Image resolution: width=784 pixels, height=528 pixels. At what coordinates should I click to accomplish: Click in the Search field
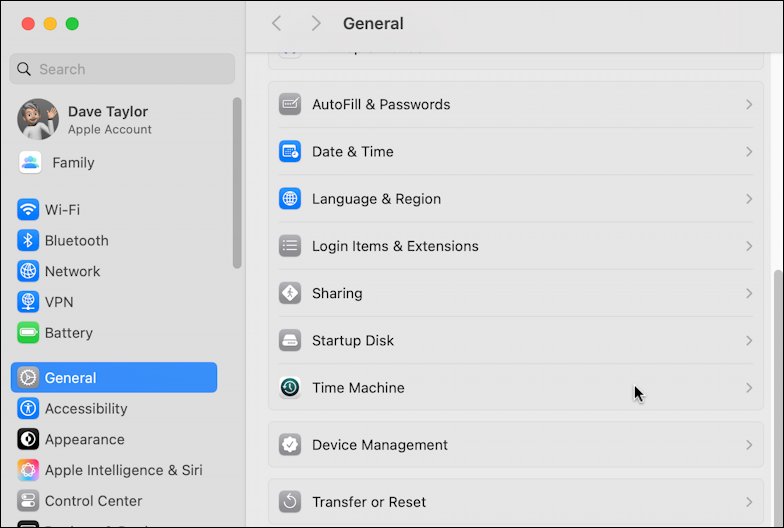point(122,69)
